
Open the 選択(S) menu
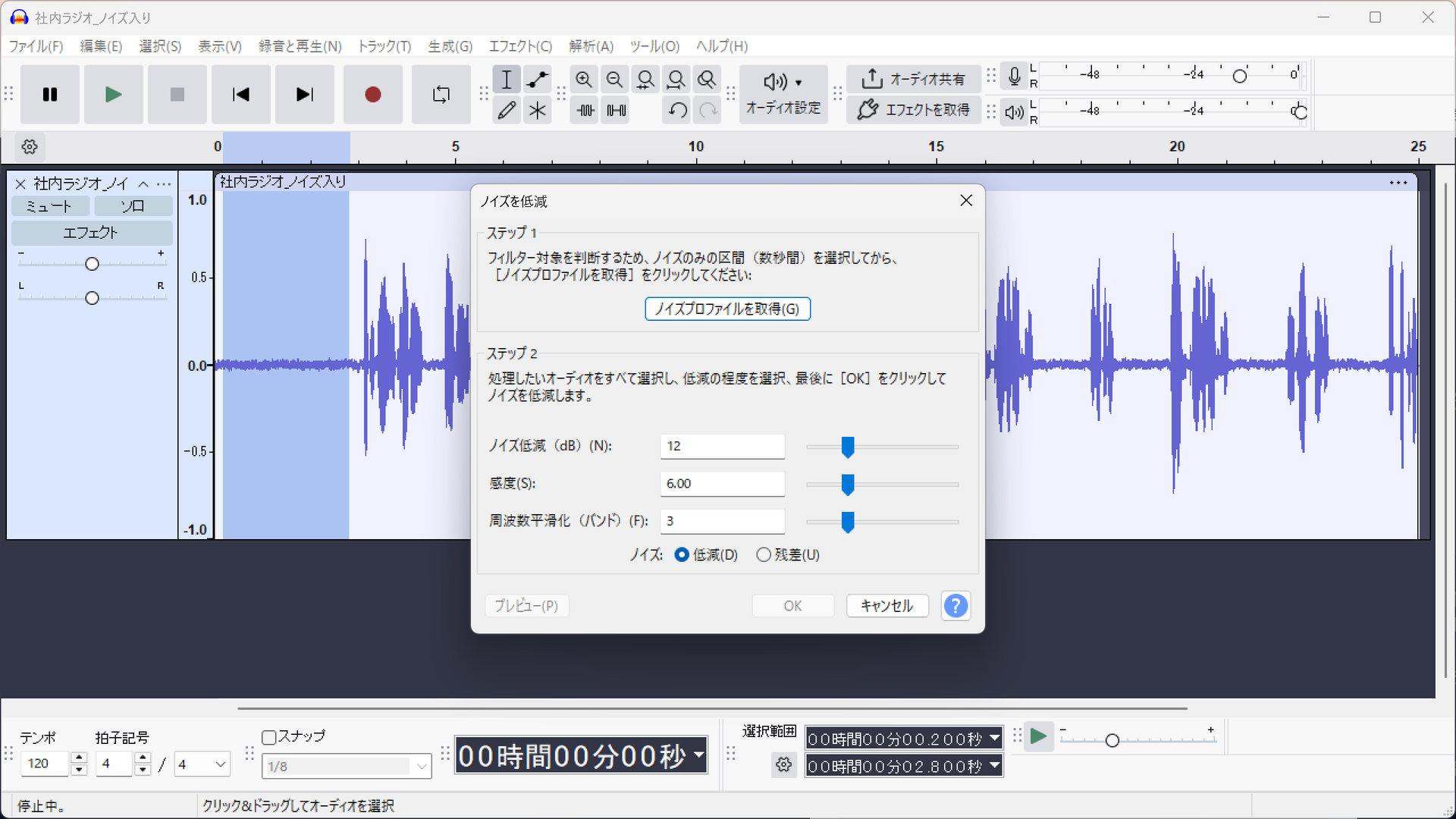click(160, 46)
